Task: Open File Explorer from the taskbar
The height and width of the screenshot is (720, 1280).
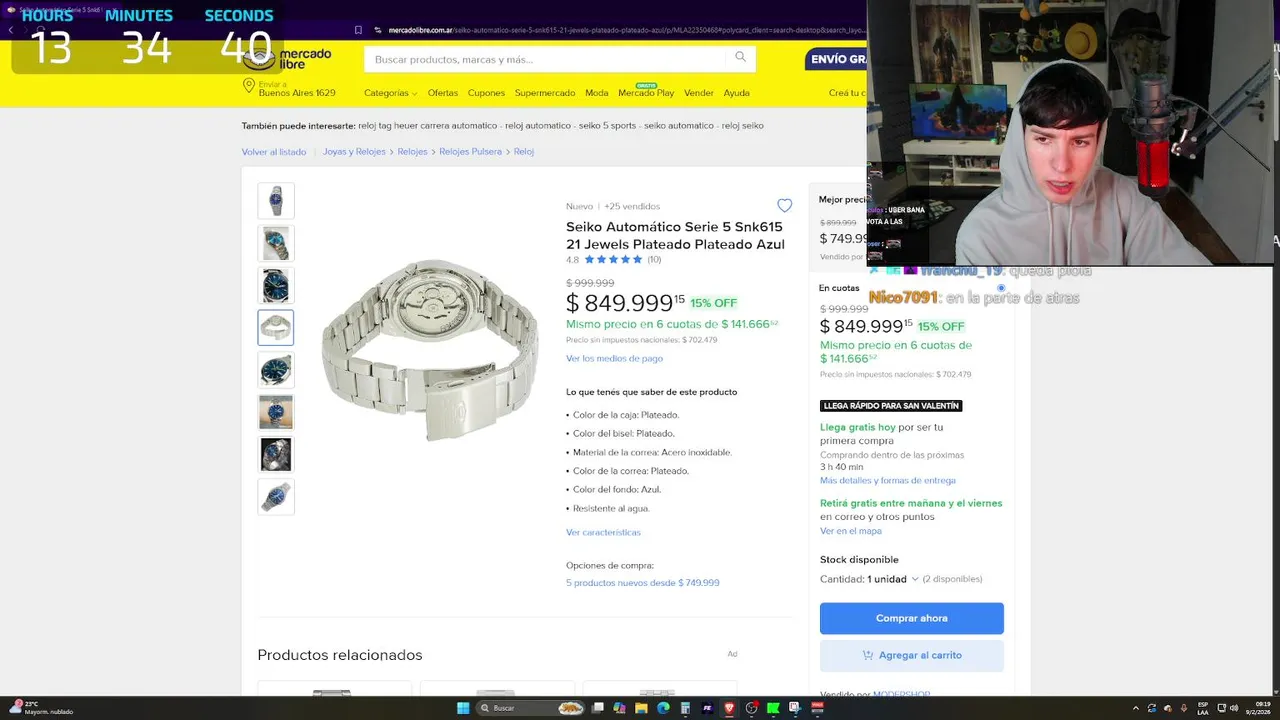Action: pyautogui.click(x=641, y=708)
